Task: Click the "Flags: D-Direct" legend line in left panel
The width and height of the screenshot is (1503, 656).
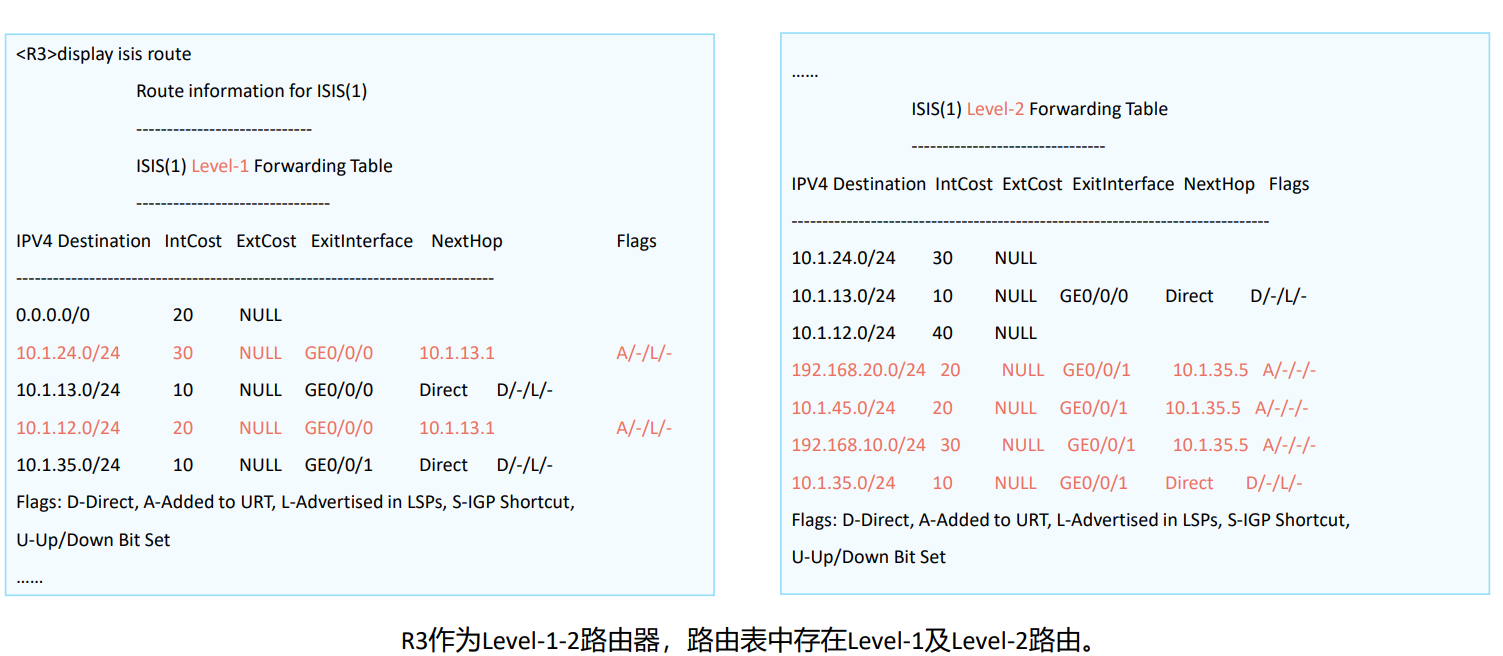Action: [x=295, y=502]
